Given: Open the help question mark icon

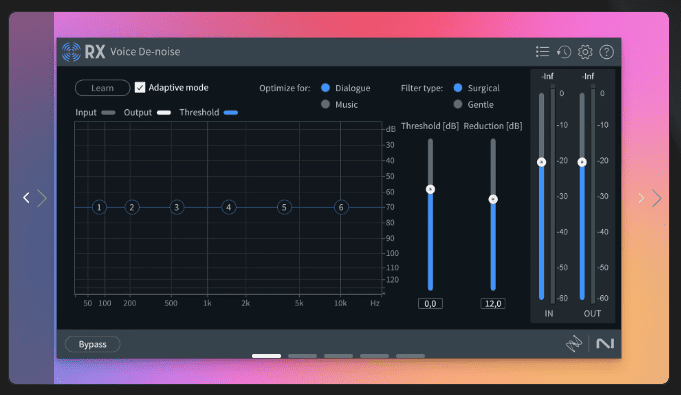Looking at the screenshot, I should pos(606,52).
